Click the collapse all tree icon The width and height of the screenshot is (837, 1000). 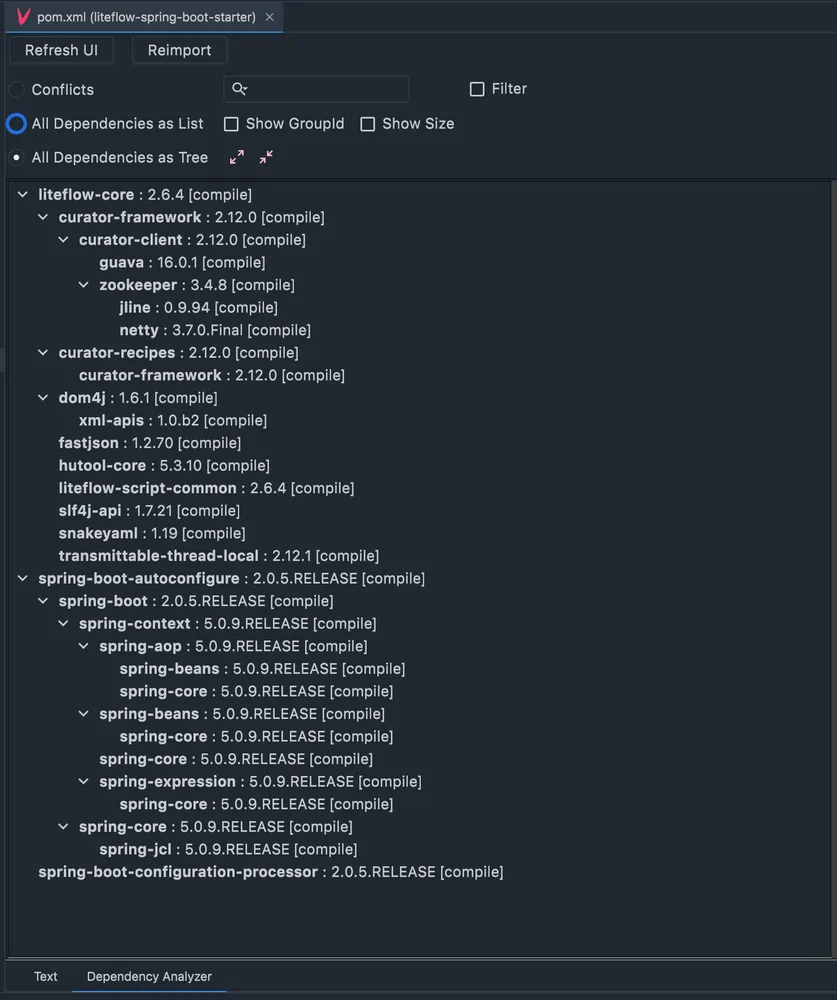[x=266, y=157]
